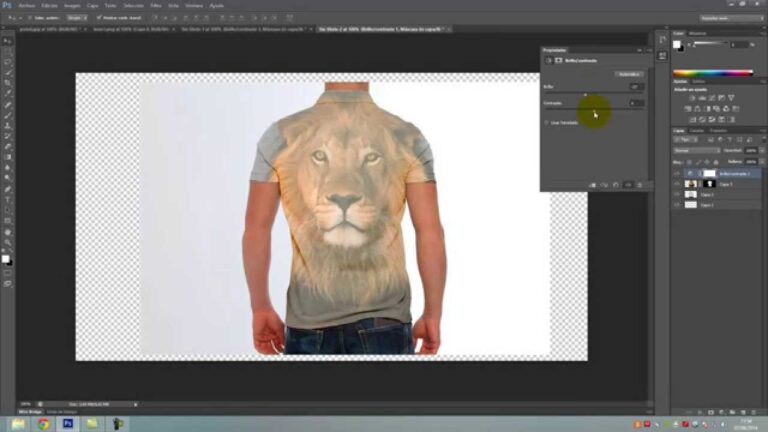Select the Brush tool
This screenshot has height=432, width=768.
[x=7, y=116]
